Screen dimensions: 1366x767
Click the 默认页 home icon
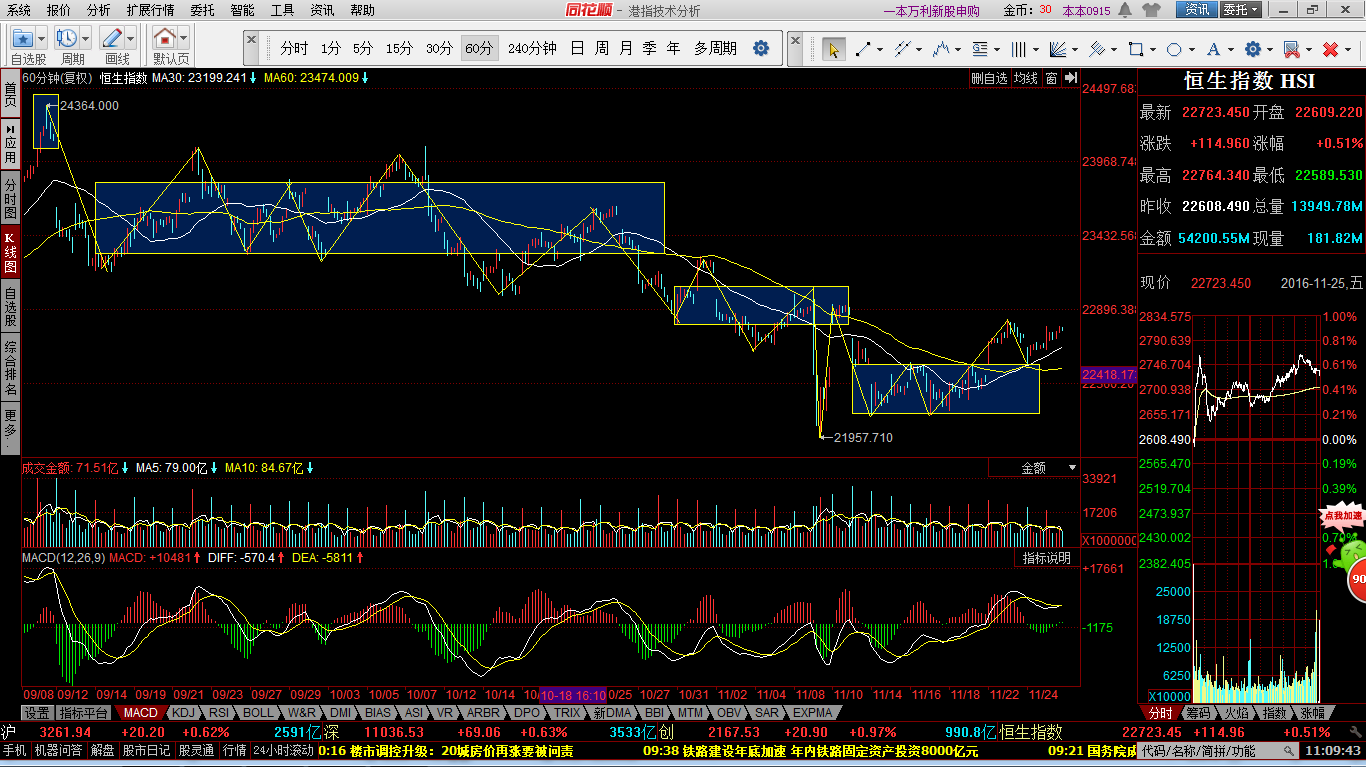(x=165, y=39)
